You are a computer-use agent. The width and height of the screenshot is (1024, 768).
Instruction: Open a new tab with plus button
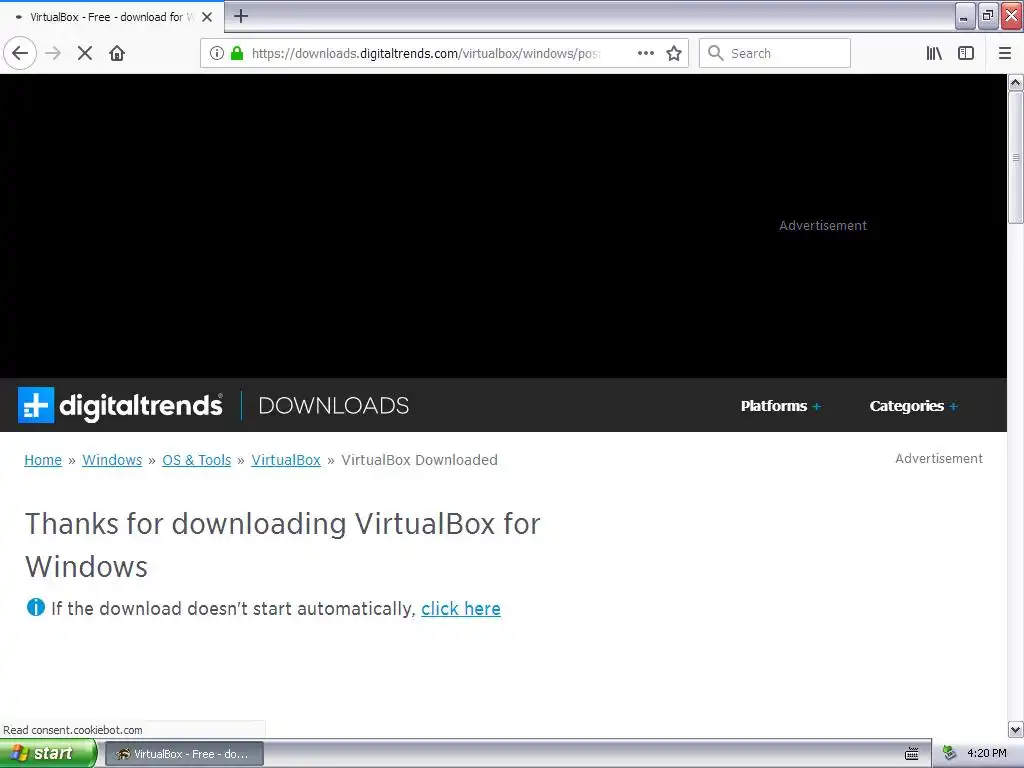[241, 16]
